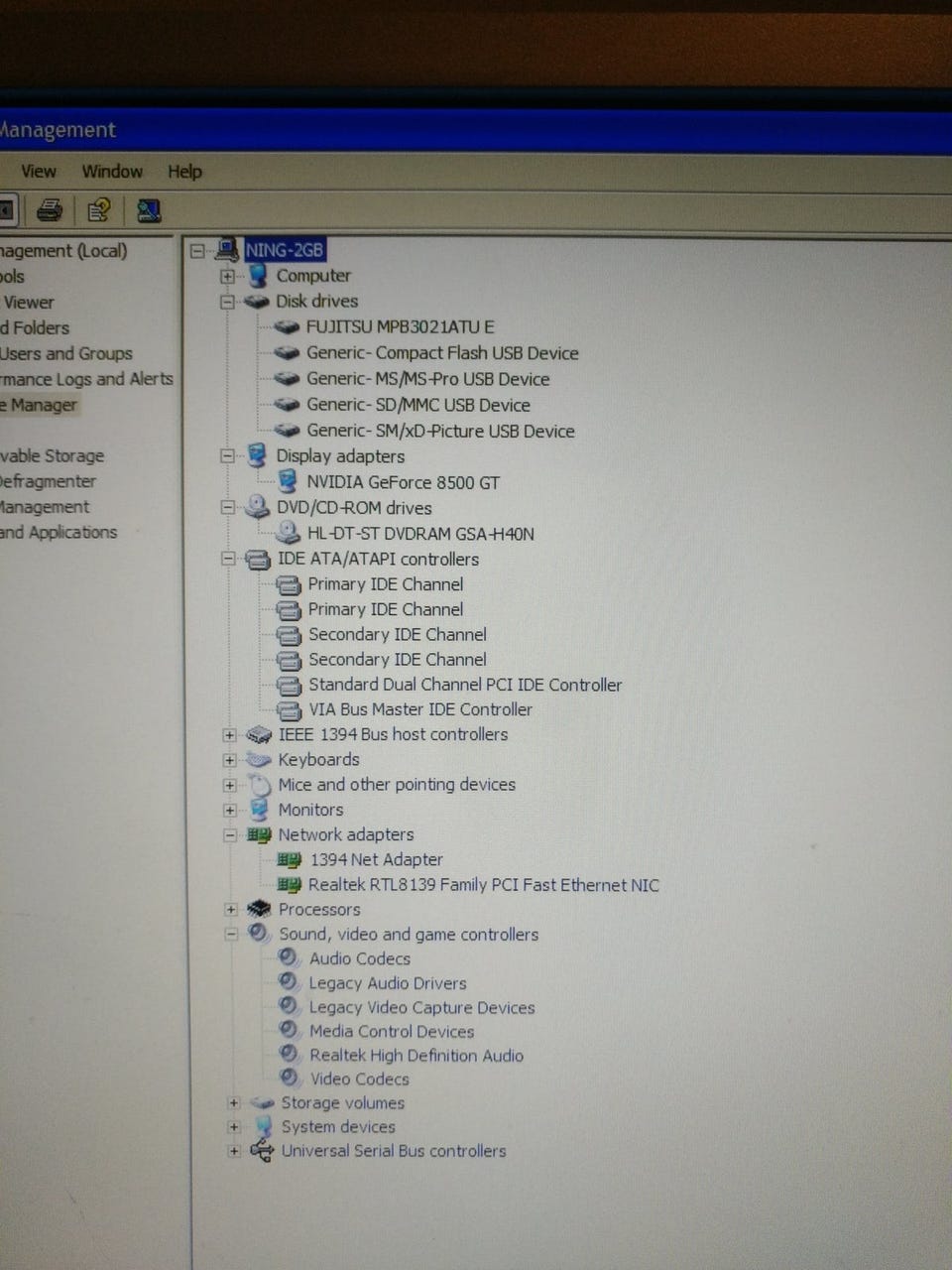This screenshot has height=1270, width=952.
Task: Click the DVD/CD-ROM drives category icon
Action: point(258,507)
